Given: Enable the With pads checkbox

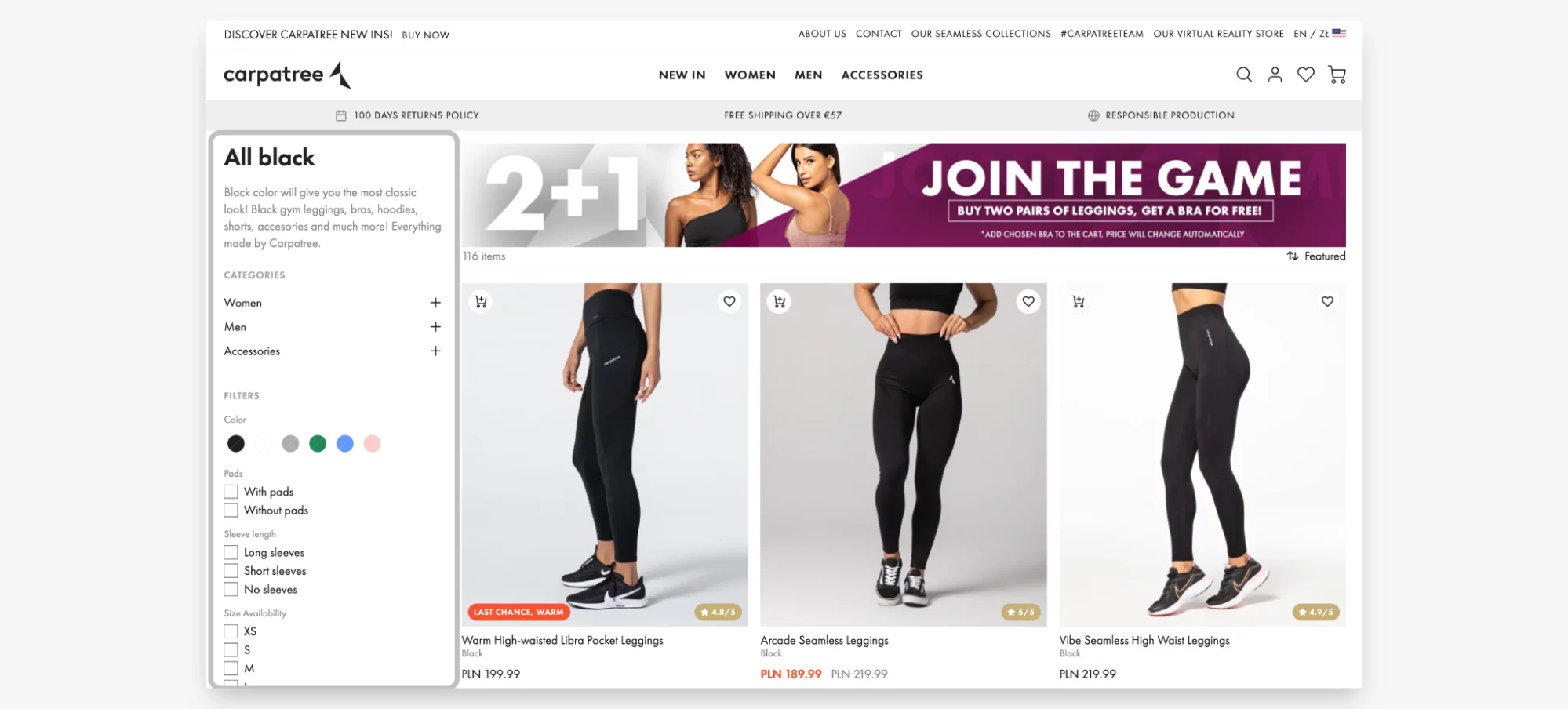Looking at the screenshot, I should pyautogui.click(x=231, y=492).
